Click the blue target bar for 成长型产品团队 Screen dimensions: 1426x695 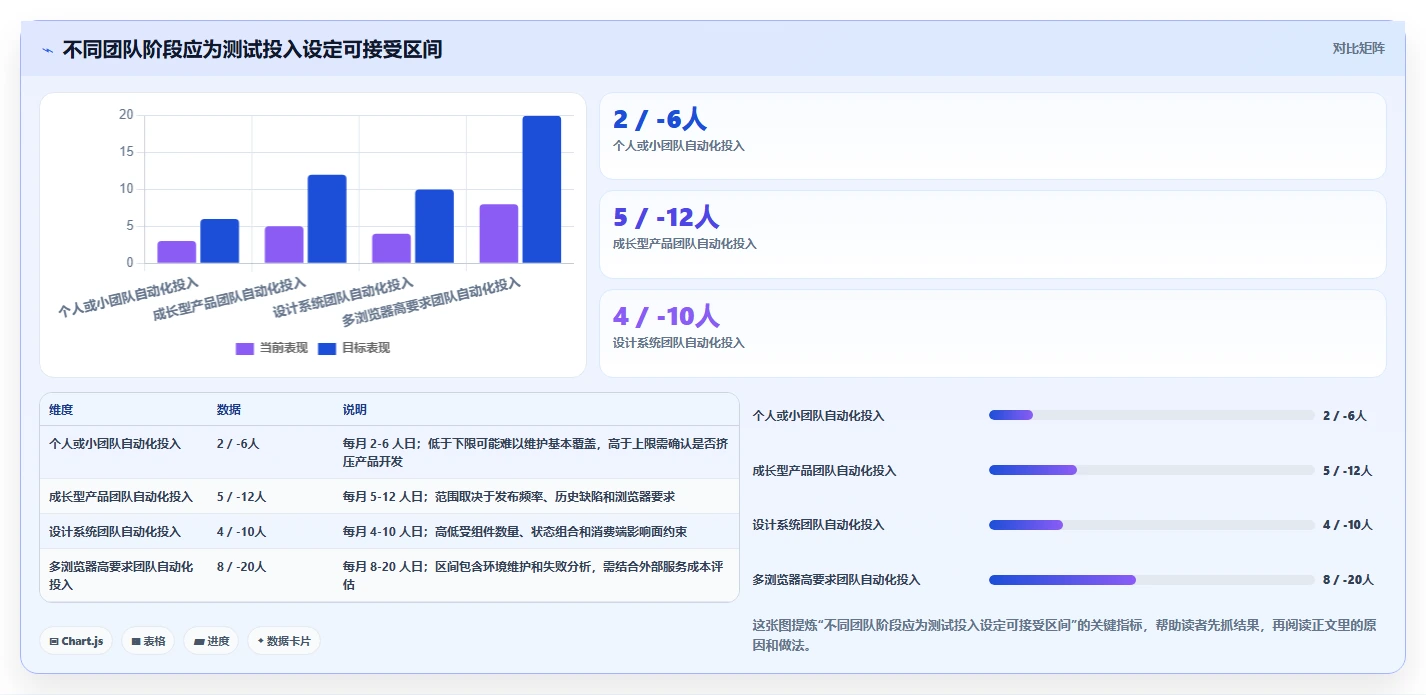click(327, 219)
